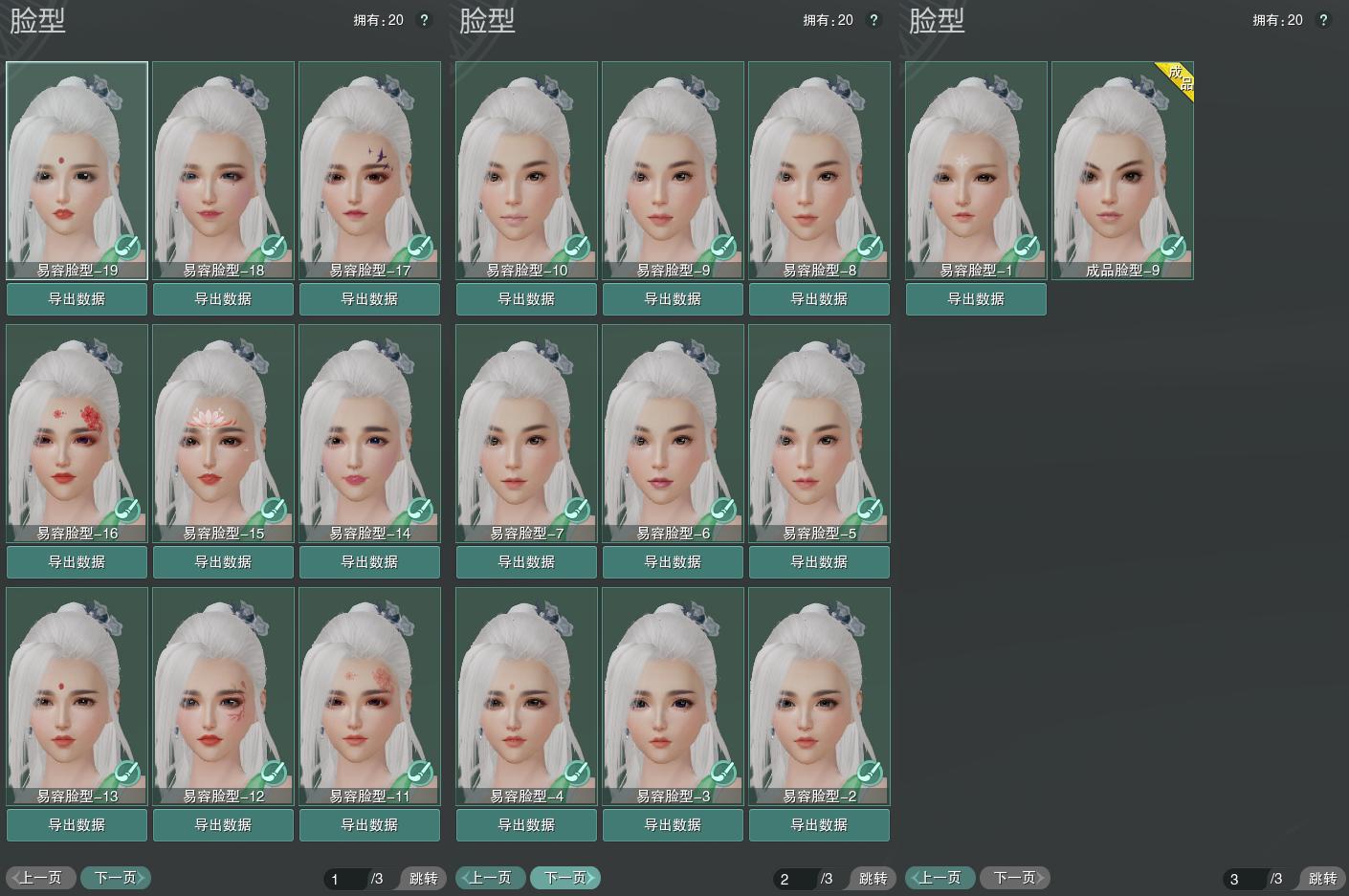
Task: Select face thumbnail 易容脸型-13
Action: [77, 697]
